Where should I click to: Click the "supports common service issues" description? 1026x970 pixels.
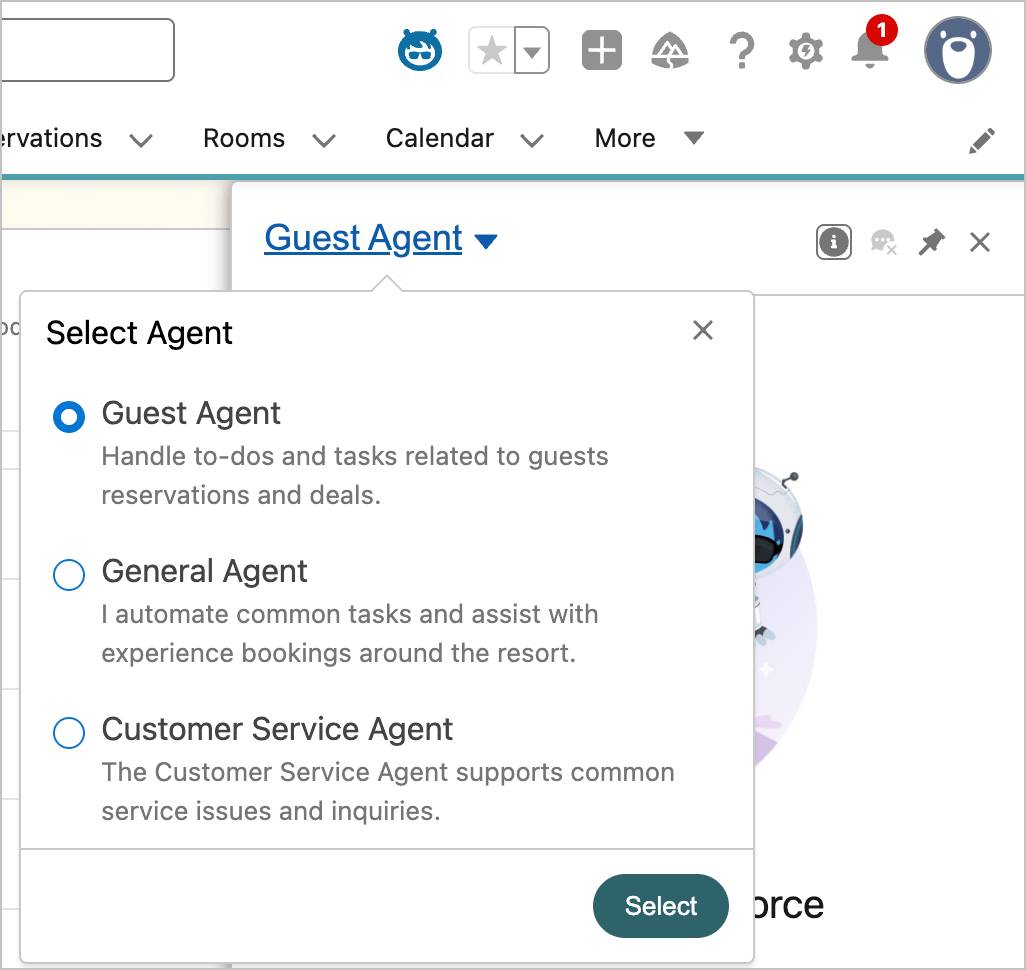click(388, 791)
